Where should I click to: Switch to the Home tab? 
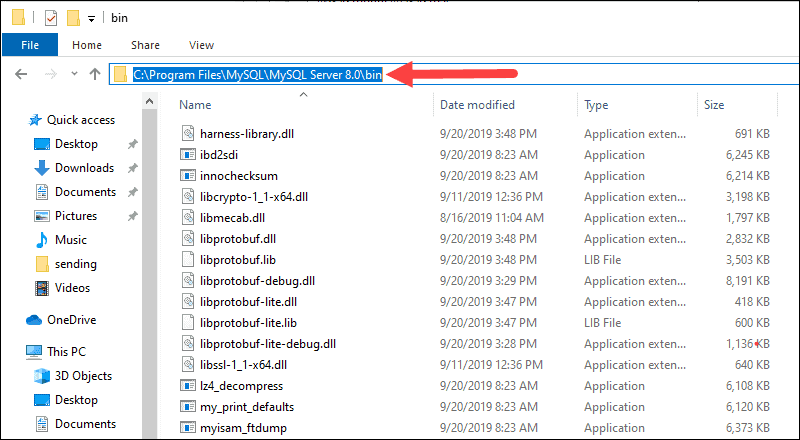(87, 45)
